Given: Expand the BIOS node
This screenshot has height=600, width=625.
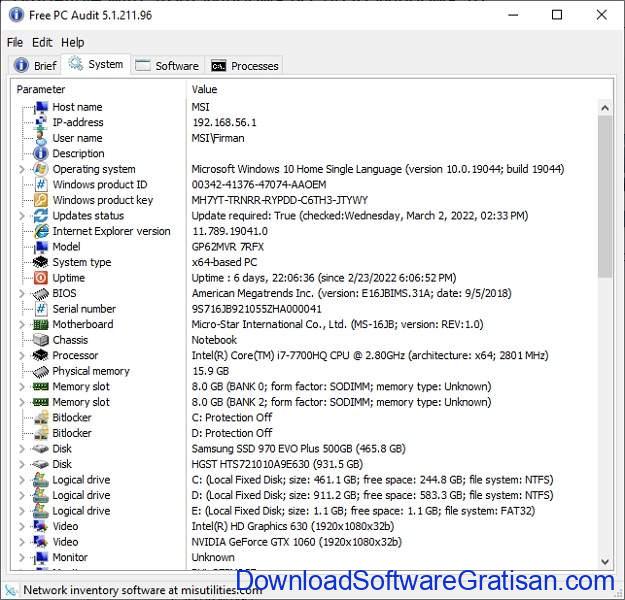Looking at the screenshot, I should 22,294.
